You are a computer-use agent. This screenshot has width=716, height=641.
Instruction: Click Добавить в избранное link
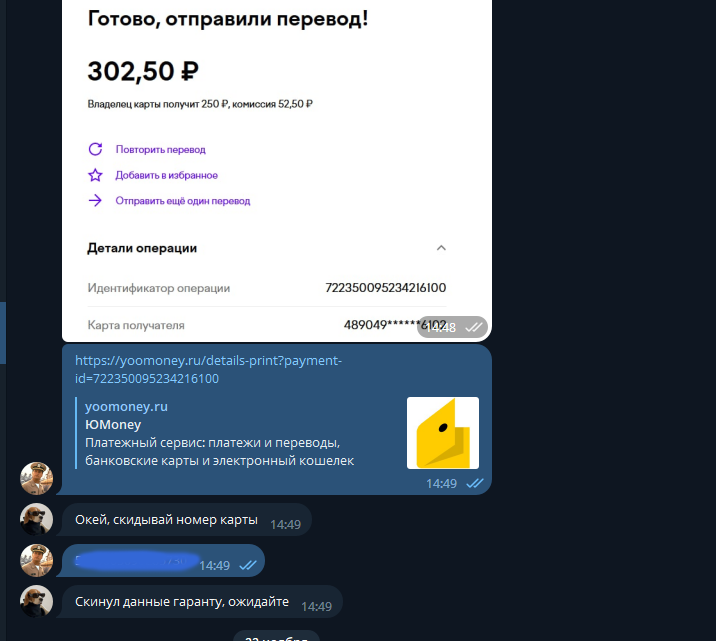coord(166,175)
